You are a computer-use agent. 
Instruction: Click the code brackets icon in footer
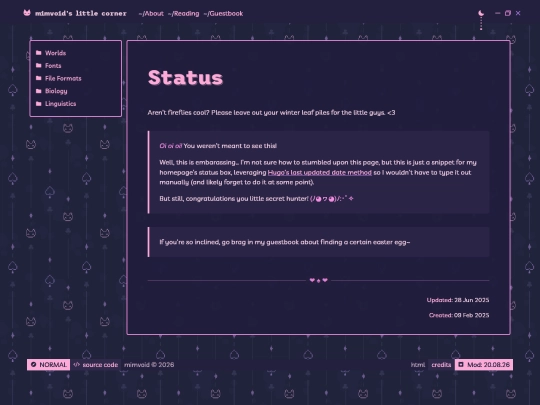click(76, 364)
